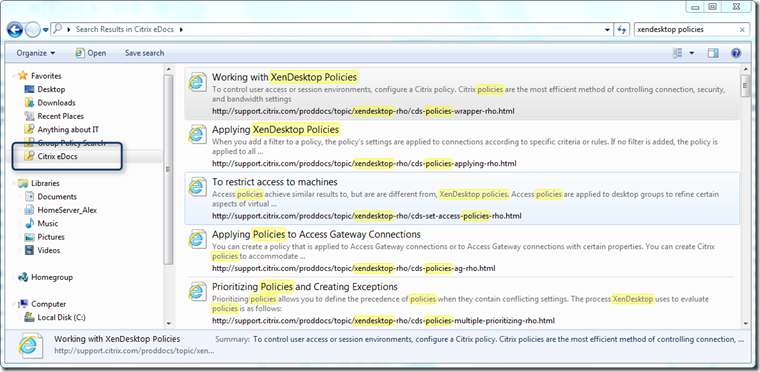
Task: Open the HomeServer_Alex library
Action: tap(67, 210)
